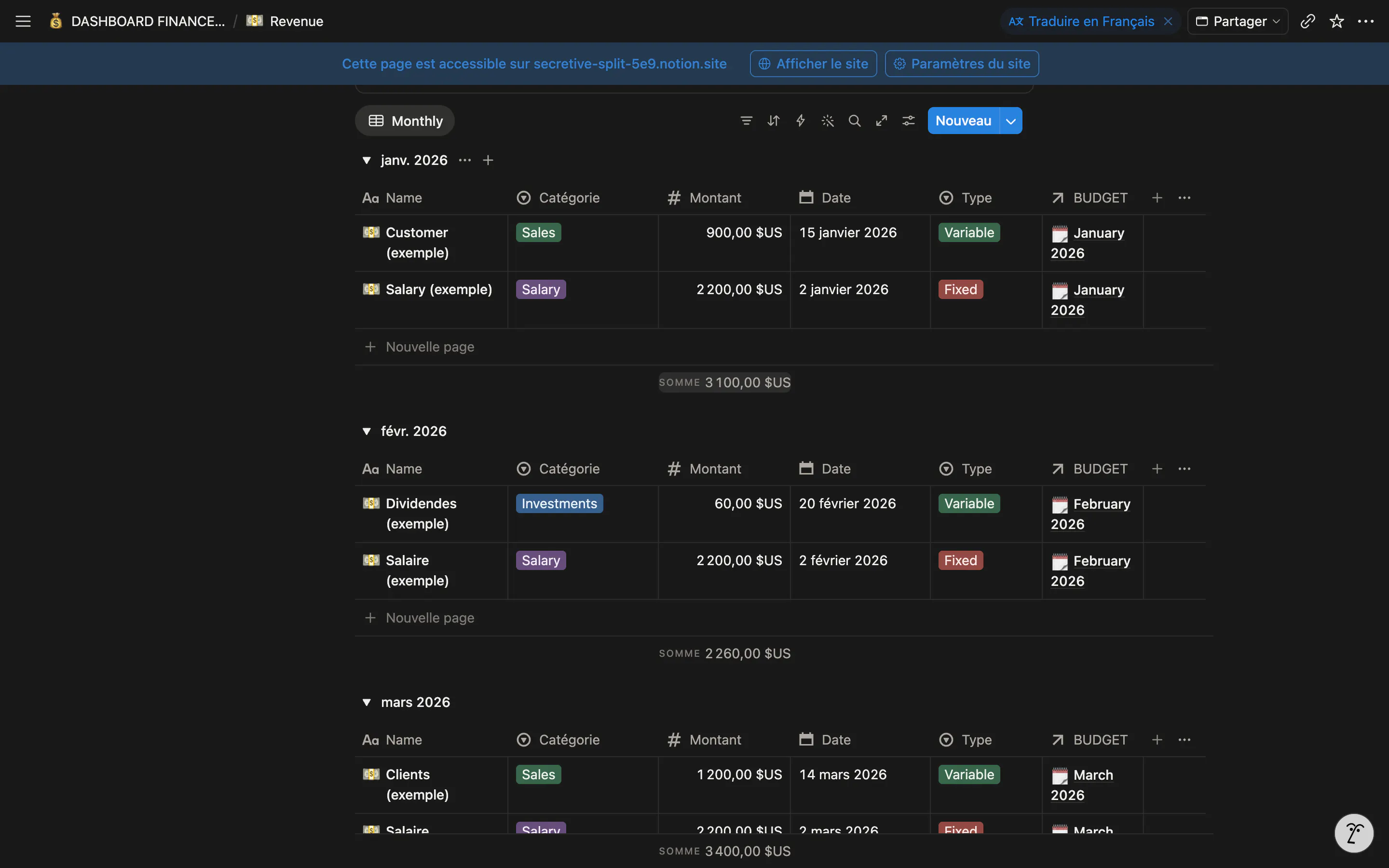Select the blue Investments tag
This screenshot has width=1389, height=868.
(559, 503)
